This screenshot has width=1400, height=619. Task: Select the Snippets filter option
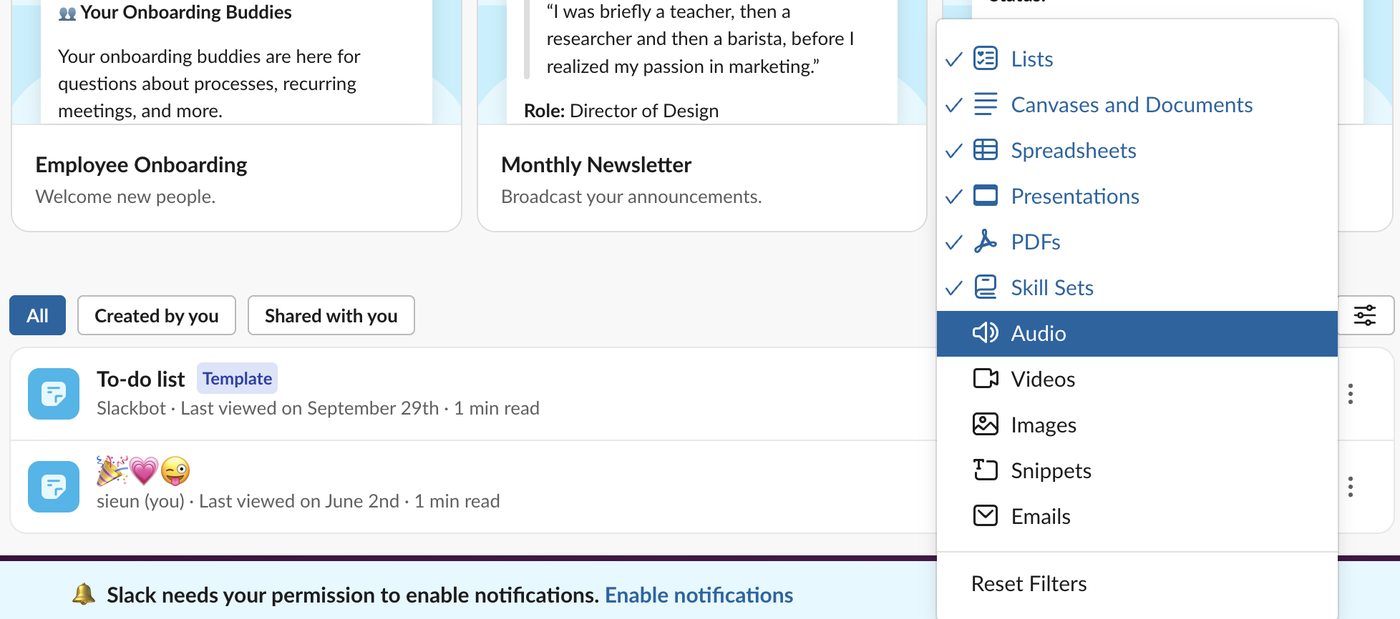(1137, 470)
